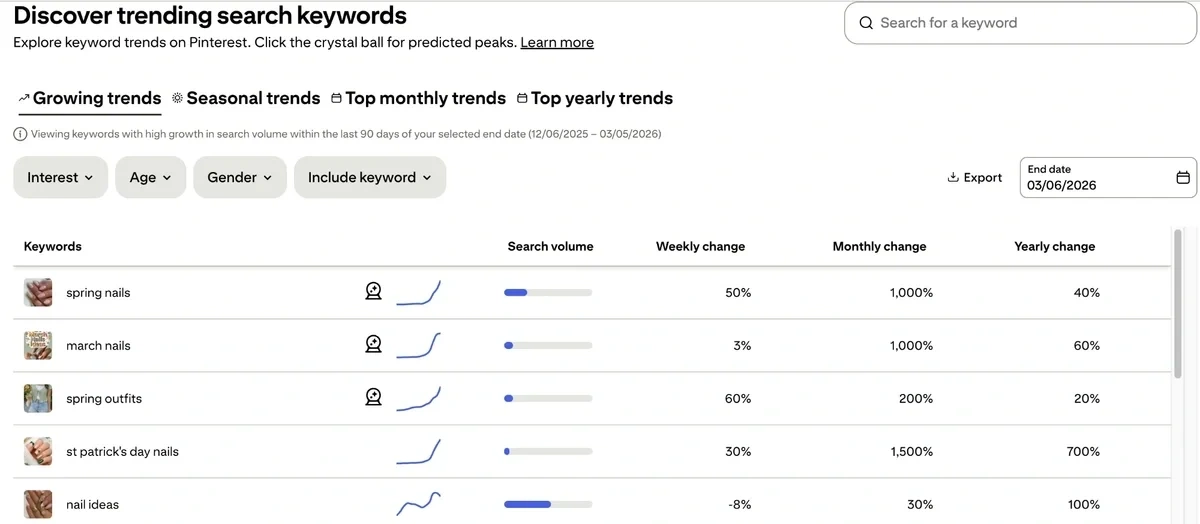
Task: Follow the Learn more link
Action: [x=557, y=43]
